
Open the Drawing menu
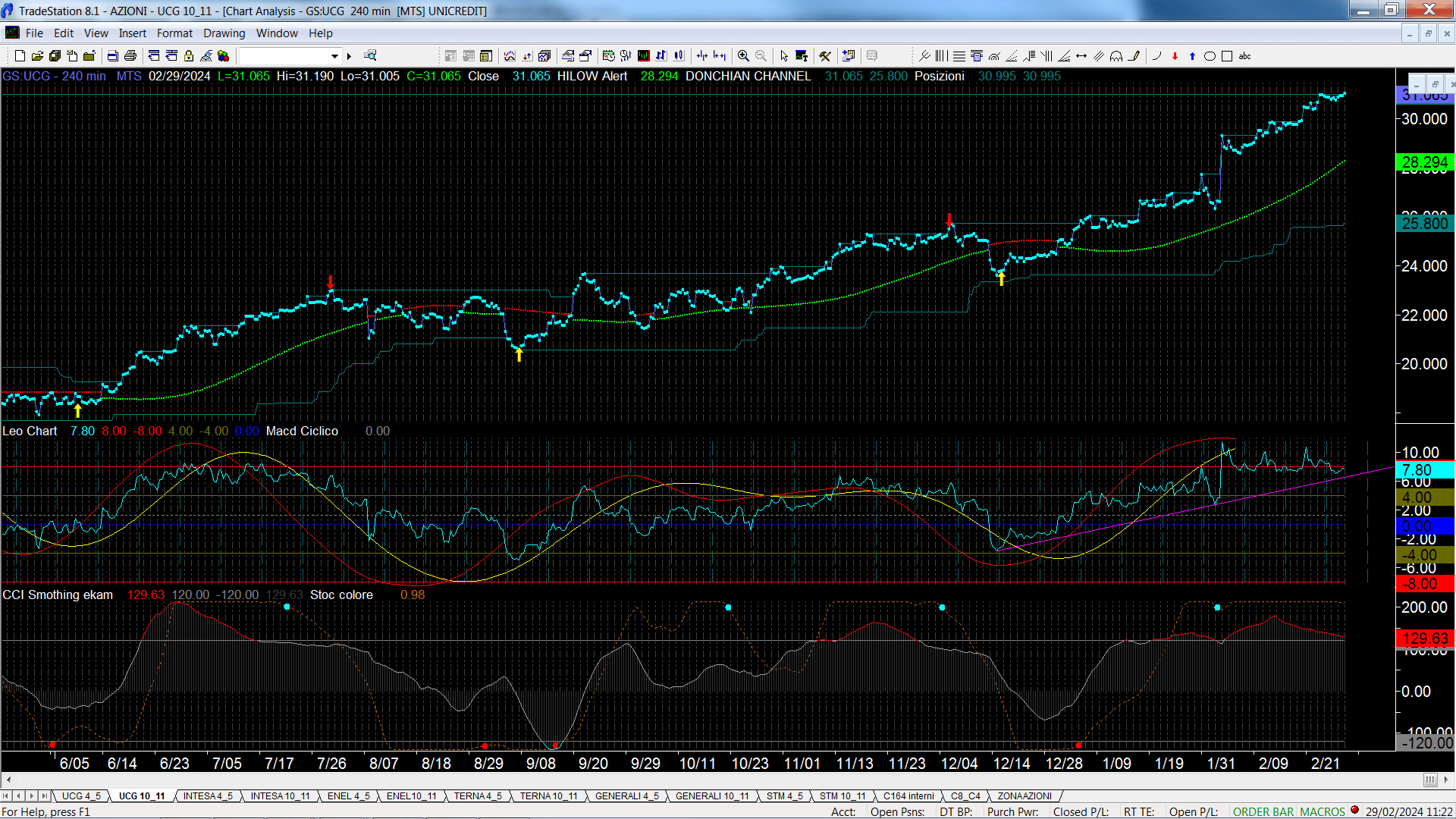pos(224,33)
